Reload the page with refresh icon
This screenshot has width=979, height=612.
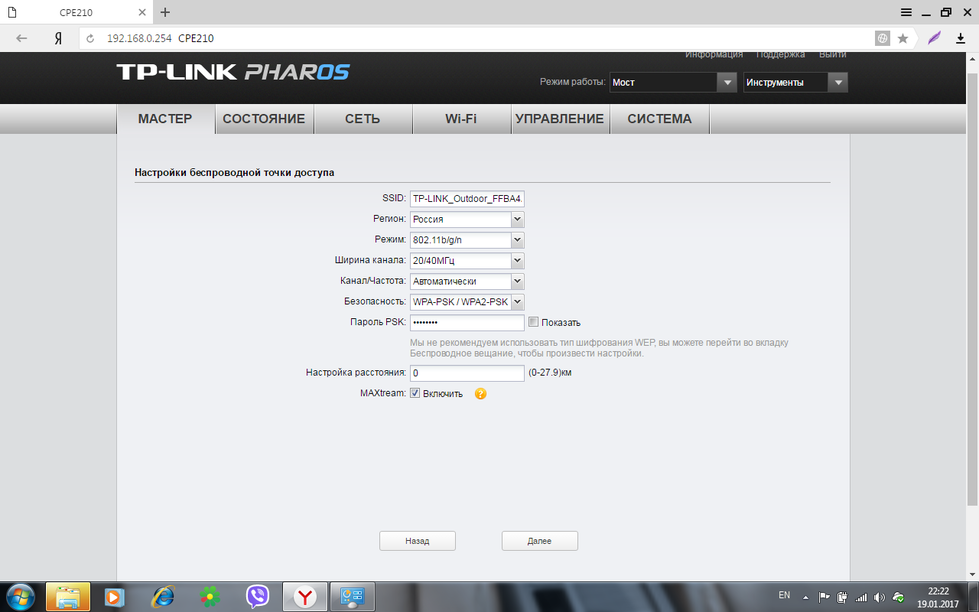pos(90,38)
